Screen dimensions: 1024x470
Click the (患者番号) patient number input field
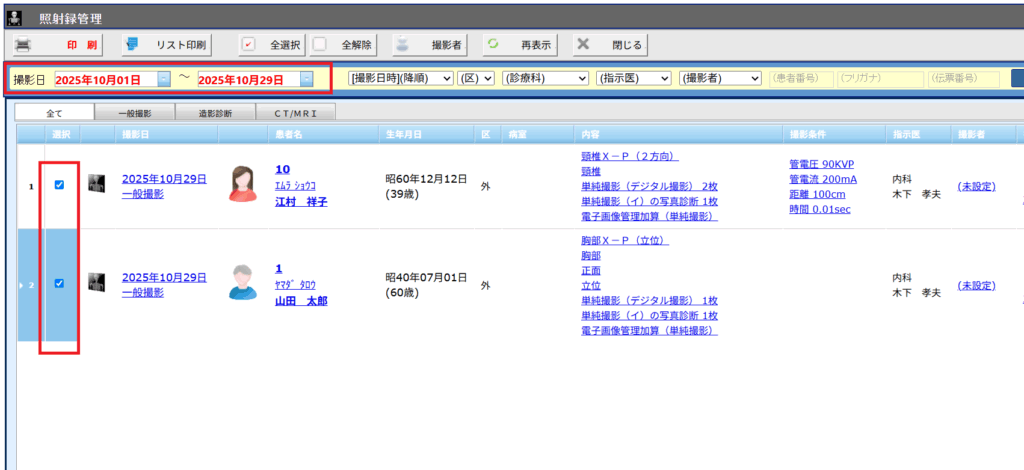[x=800, y=78]
